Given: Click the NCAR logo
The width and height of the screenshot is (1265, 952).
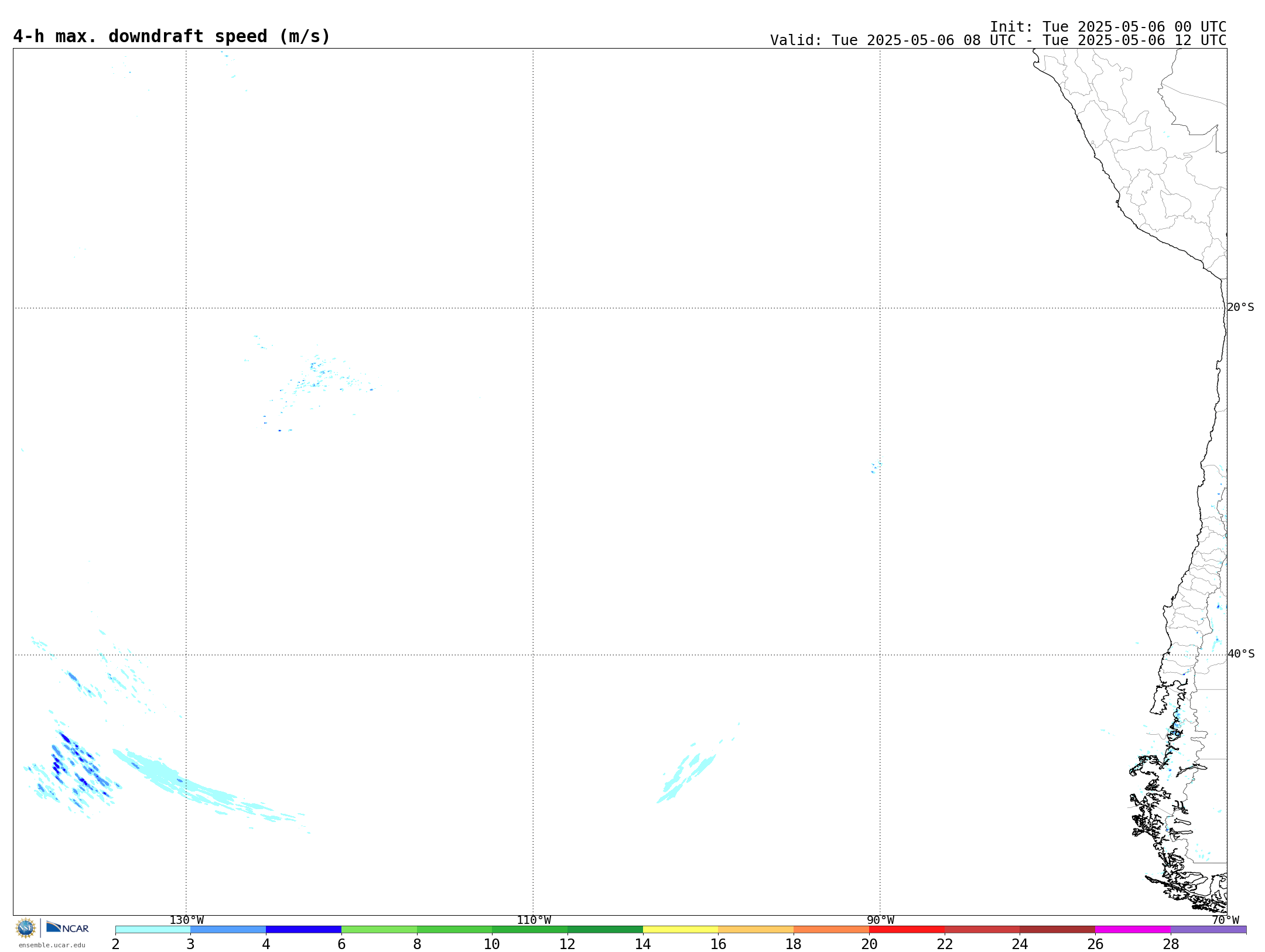Looking at the screenshot, I should (x=67, y=927).
